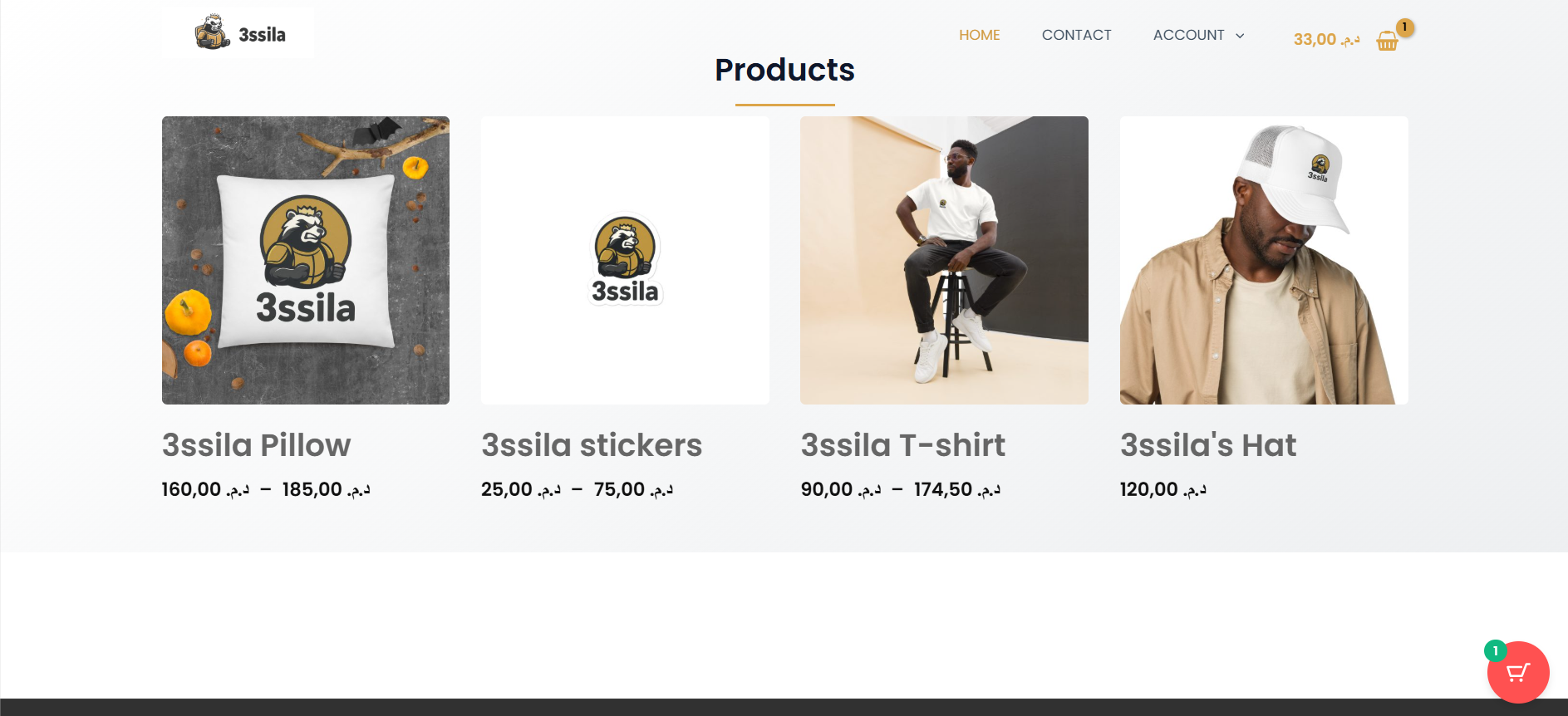Click the green badge on floating cart
Image resolution: width=1568 pixels, height=716 pixels.
(x=1495, y=651)
